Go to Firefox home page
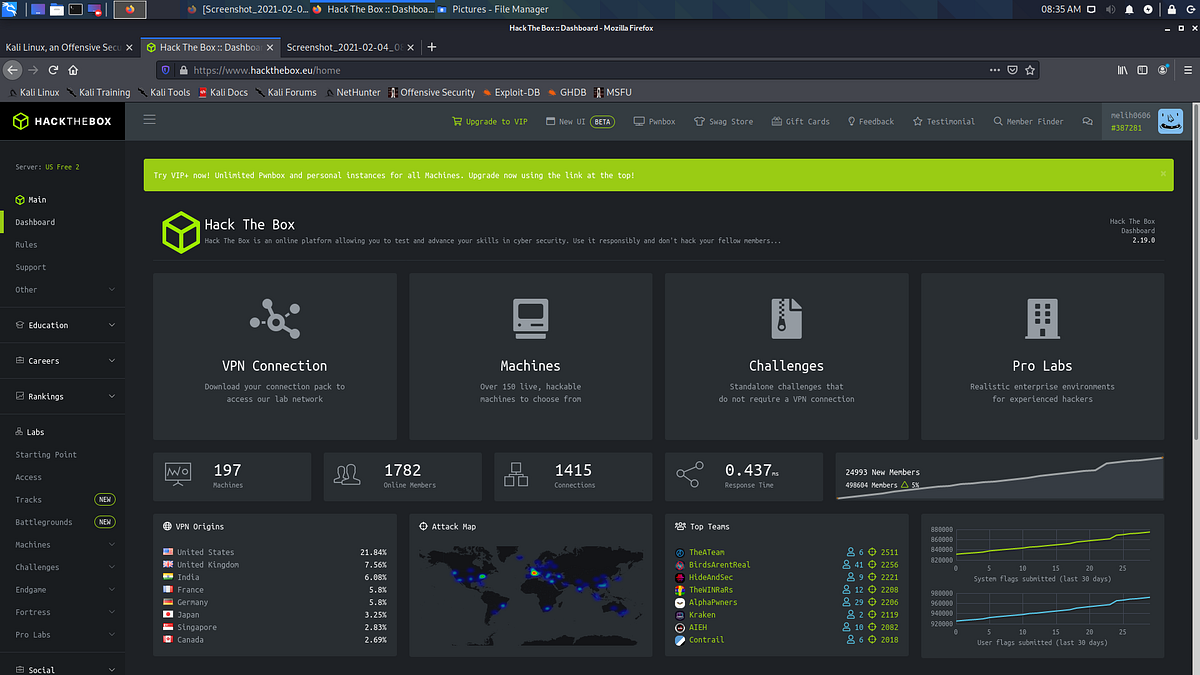 pyautogui.click(x=75, y=70)
